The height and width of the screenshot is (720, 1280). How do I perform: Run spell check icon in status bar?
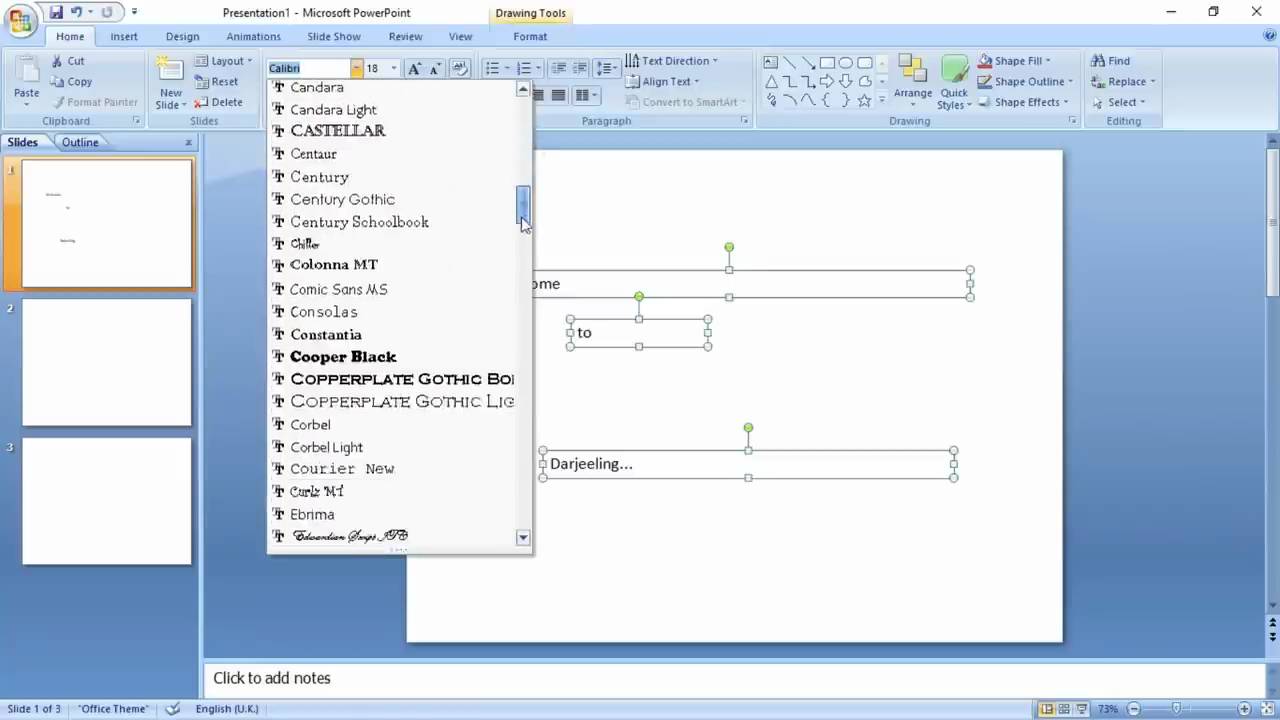pyautogui.click(x=173, y=709)
